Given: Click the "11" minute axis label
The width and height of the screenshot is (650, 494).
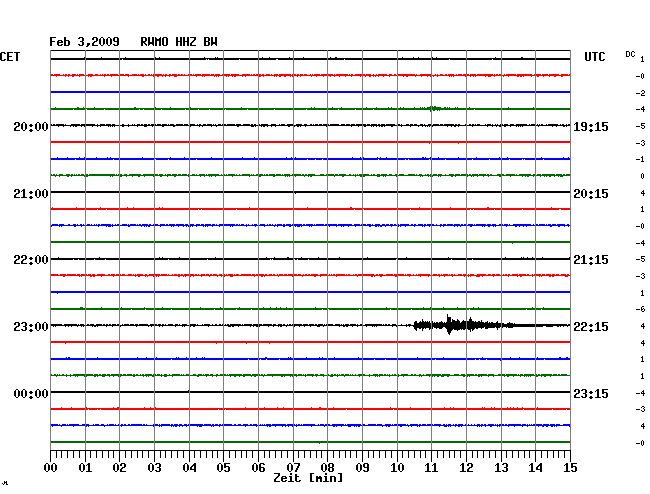Looking at the screenshot, I should click(431, 467).
